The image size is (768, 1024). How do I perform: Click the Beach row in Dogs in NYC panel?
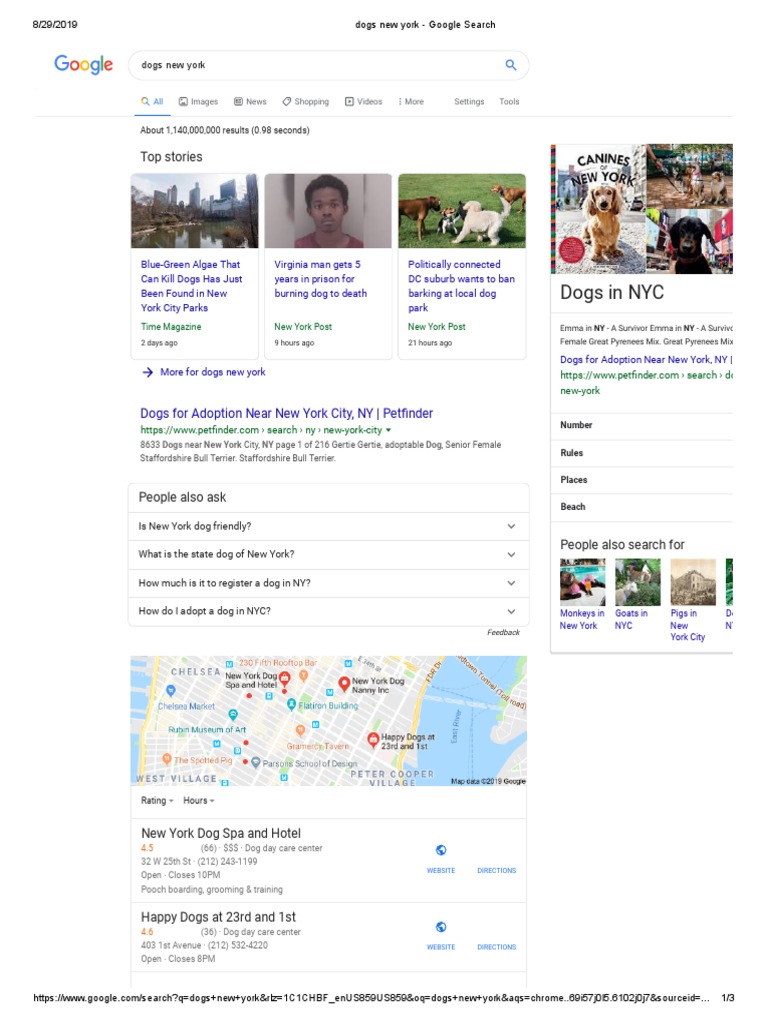641,507
